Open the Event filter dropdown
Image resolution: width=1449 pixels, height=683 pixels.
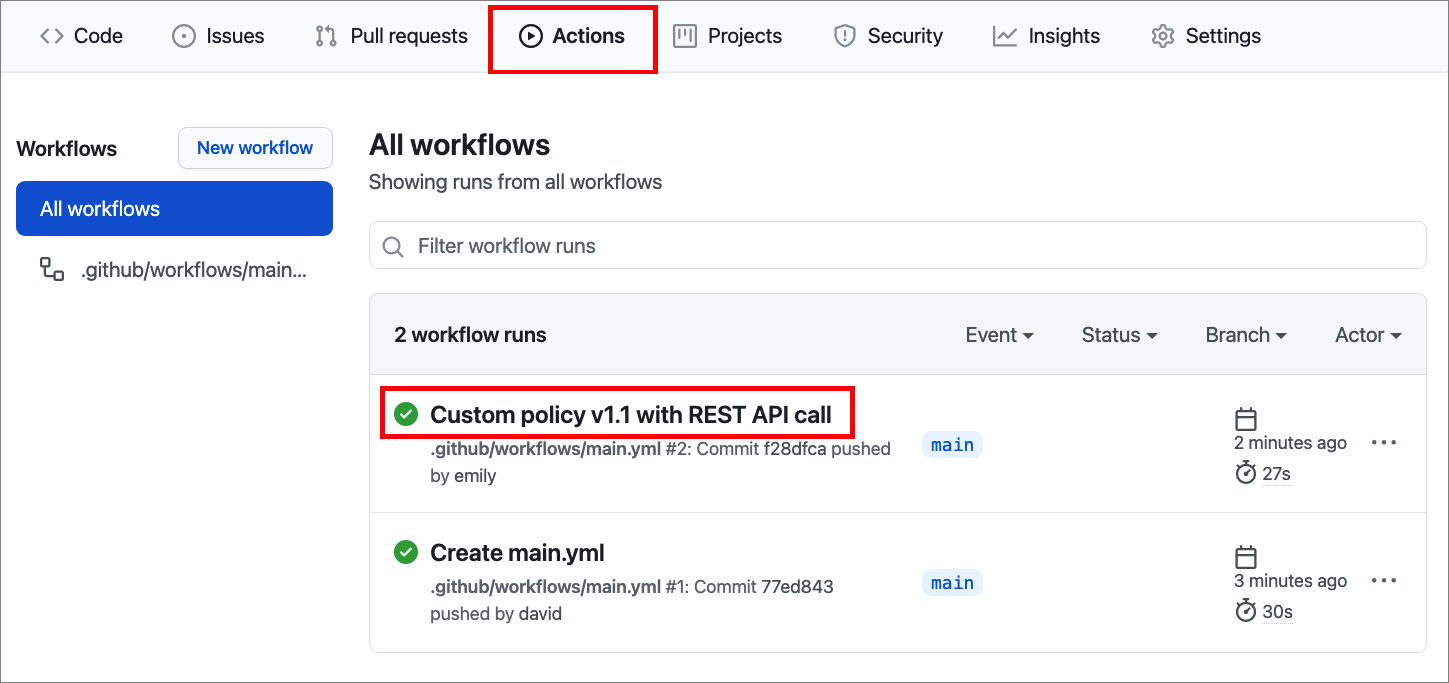[x=999, y=335]
